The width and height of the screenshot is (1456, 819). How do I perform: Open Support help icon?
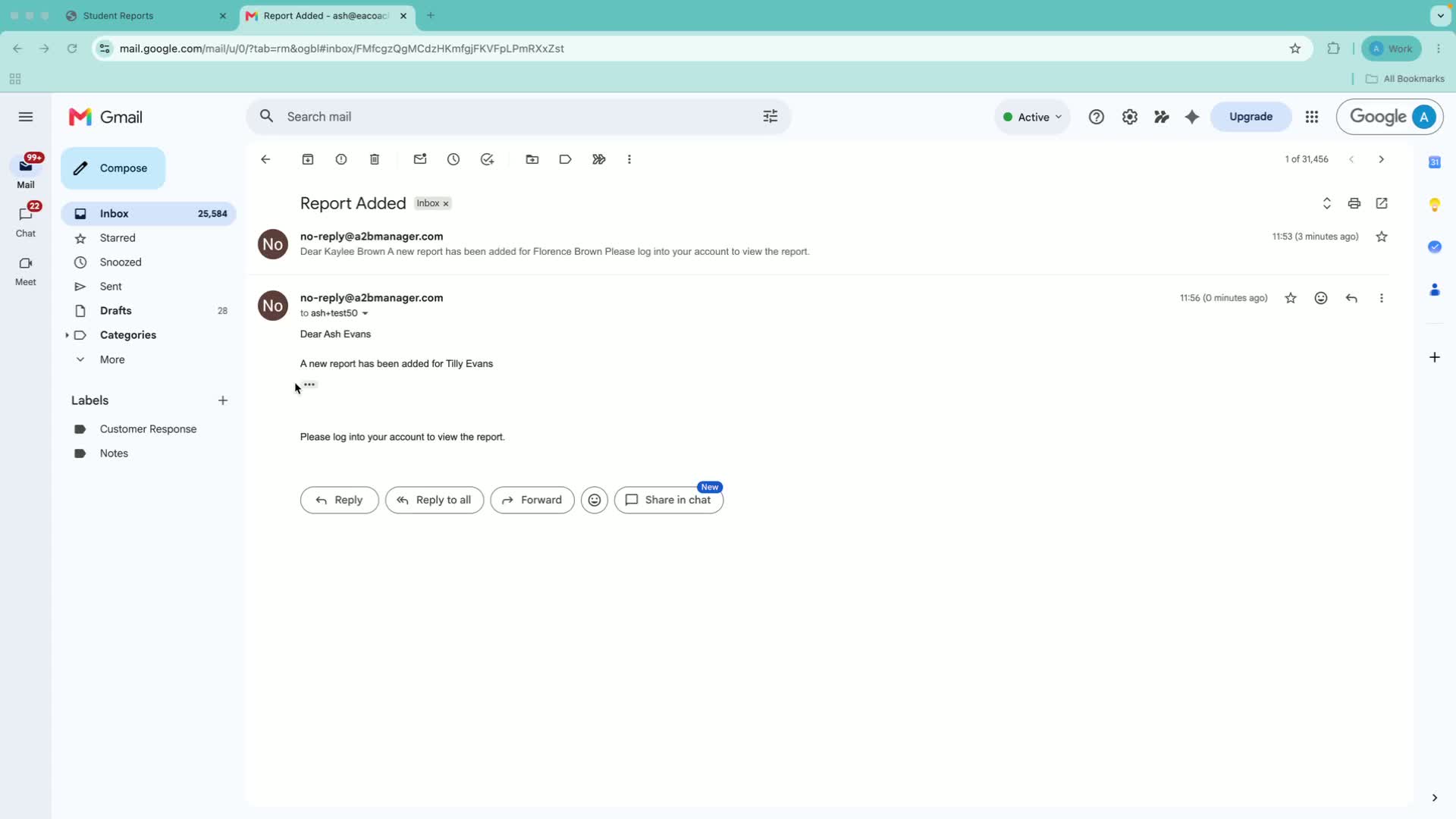pyautogui.click(x=1097, y=117)
